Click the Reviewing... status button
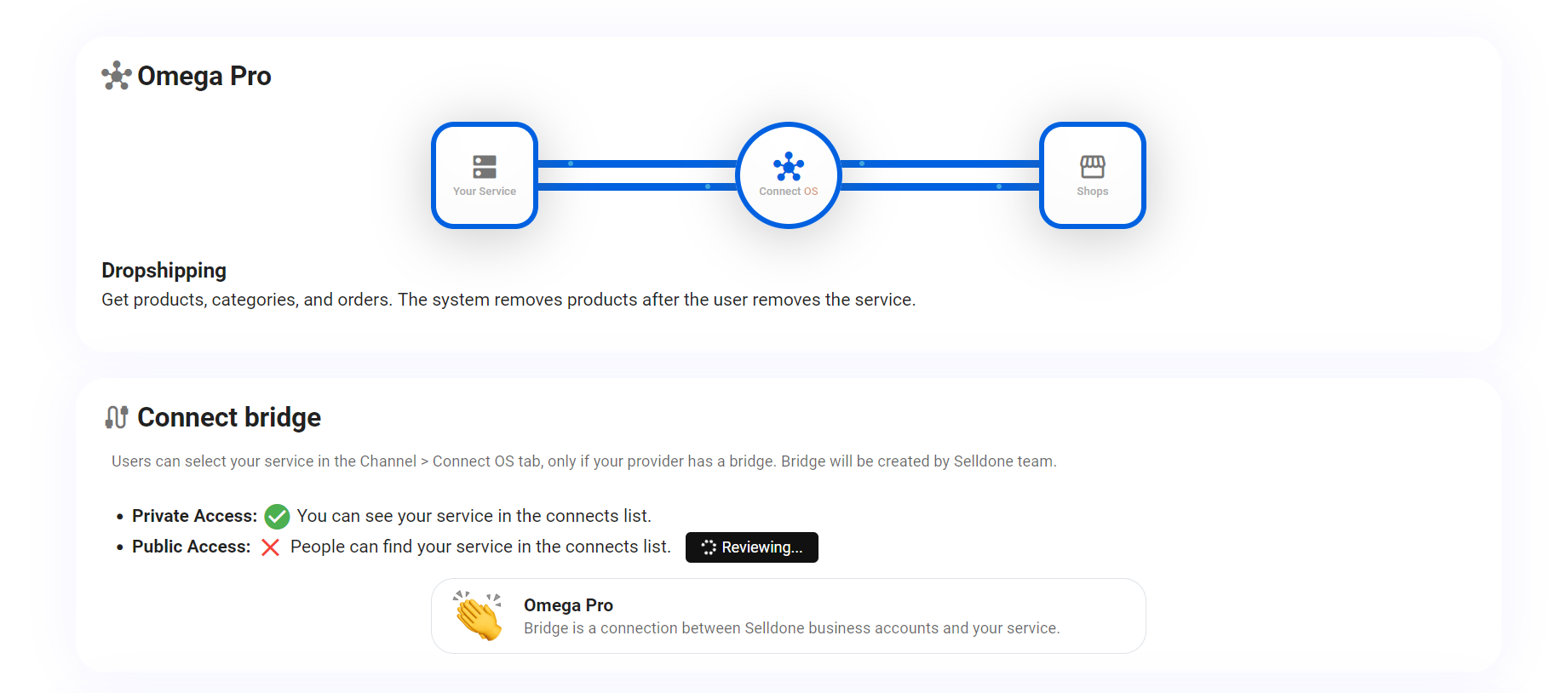This screenshot has height=693, width=1568. point(752,547)
